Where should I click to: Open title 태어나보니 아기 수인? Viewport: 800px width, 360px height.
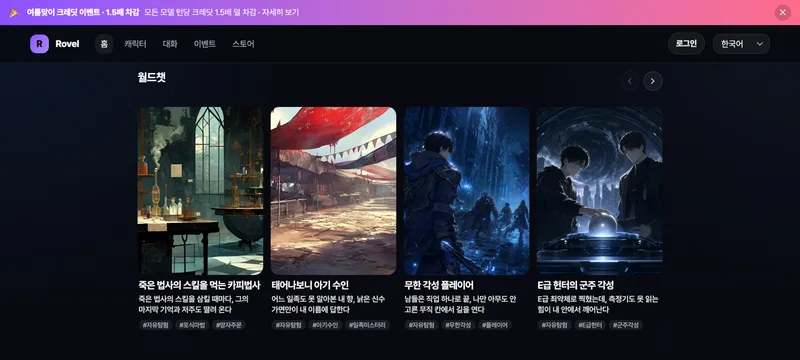tap(310, 285)
